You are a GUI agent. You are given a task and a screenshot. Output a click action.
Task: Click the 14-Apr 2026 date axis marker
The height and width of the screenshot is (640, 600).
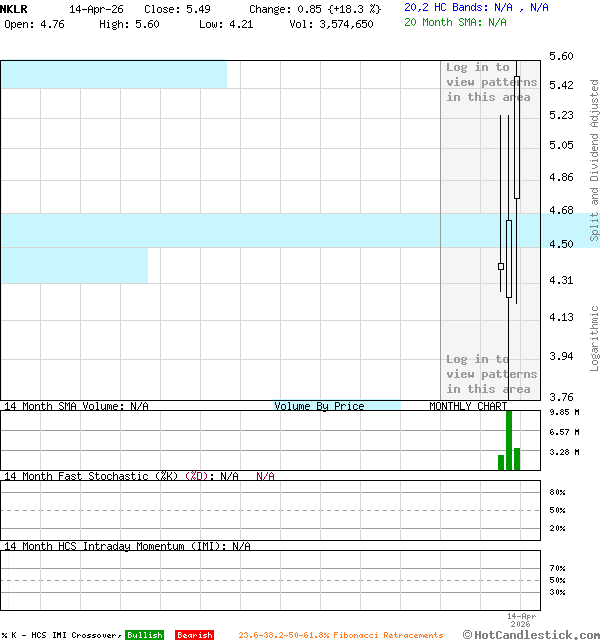(522, 620)
